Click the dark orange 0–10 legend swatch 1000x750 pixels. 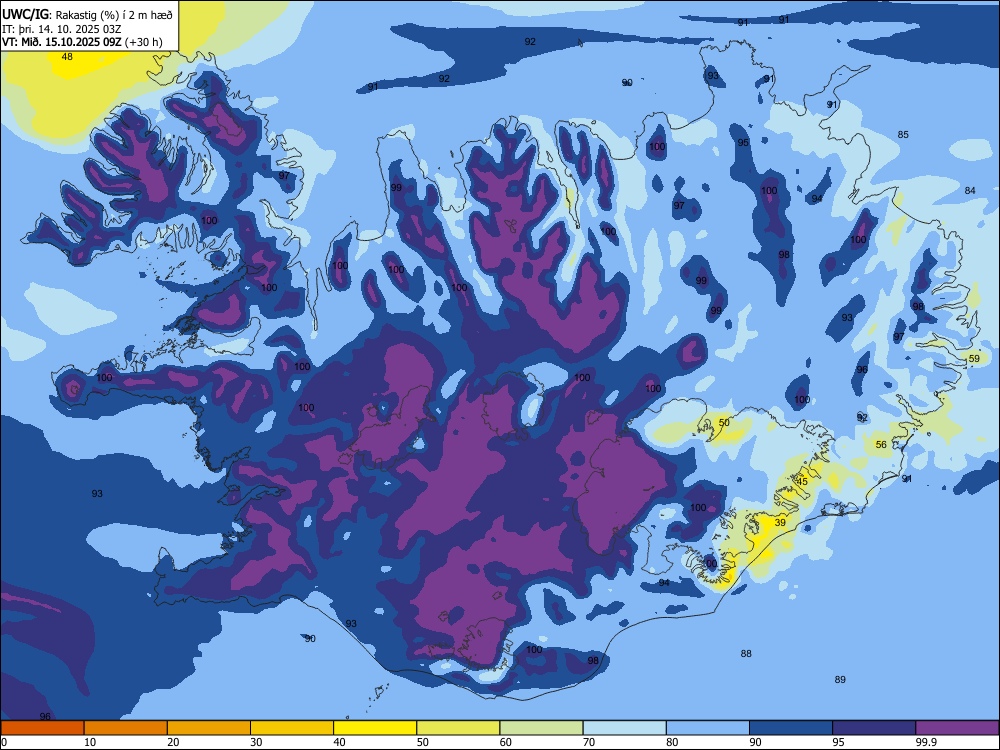pyautogui.click(x=42, y=728)
